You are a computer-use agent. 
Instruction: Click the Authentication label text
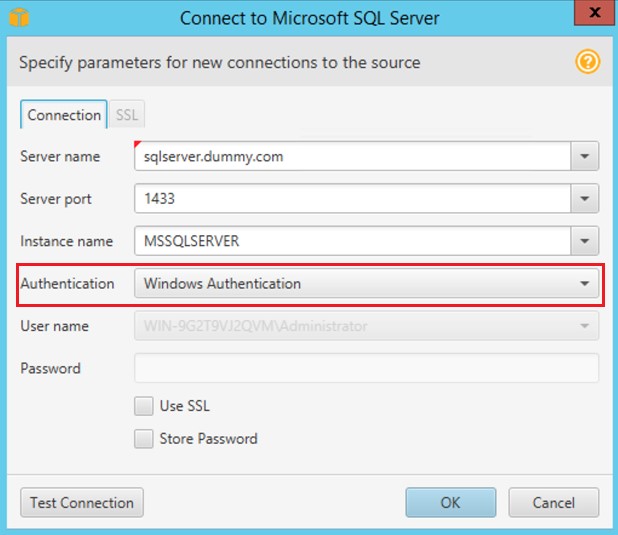point(67,283)
